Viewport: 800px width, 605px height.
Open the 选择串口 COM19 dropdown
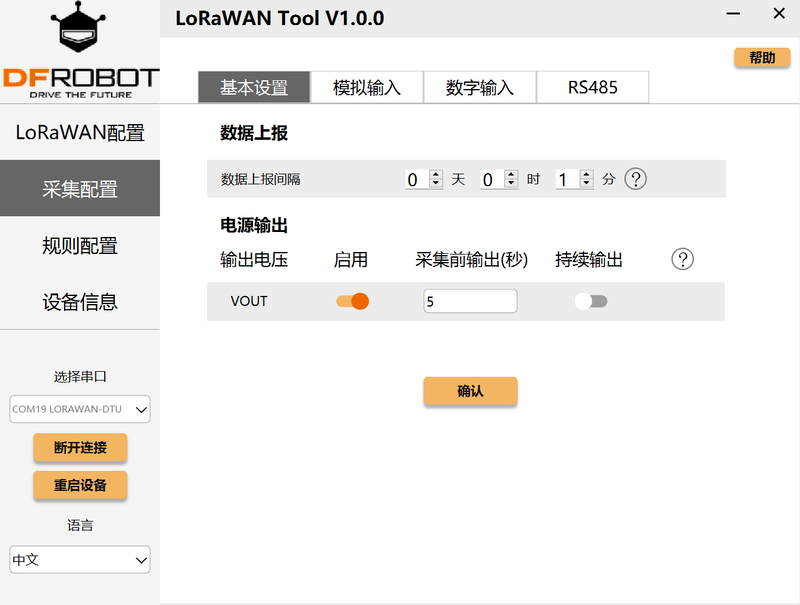80,408
